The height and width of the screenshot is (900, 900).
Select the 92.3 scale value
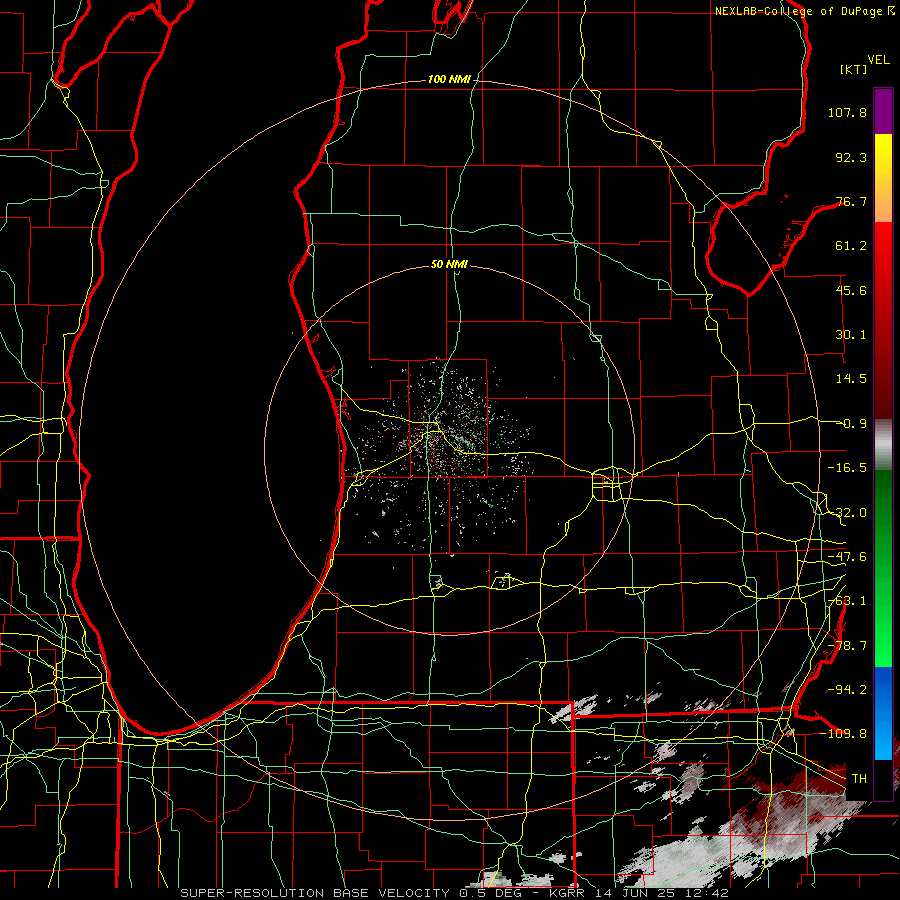851,157
